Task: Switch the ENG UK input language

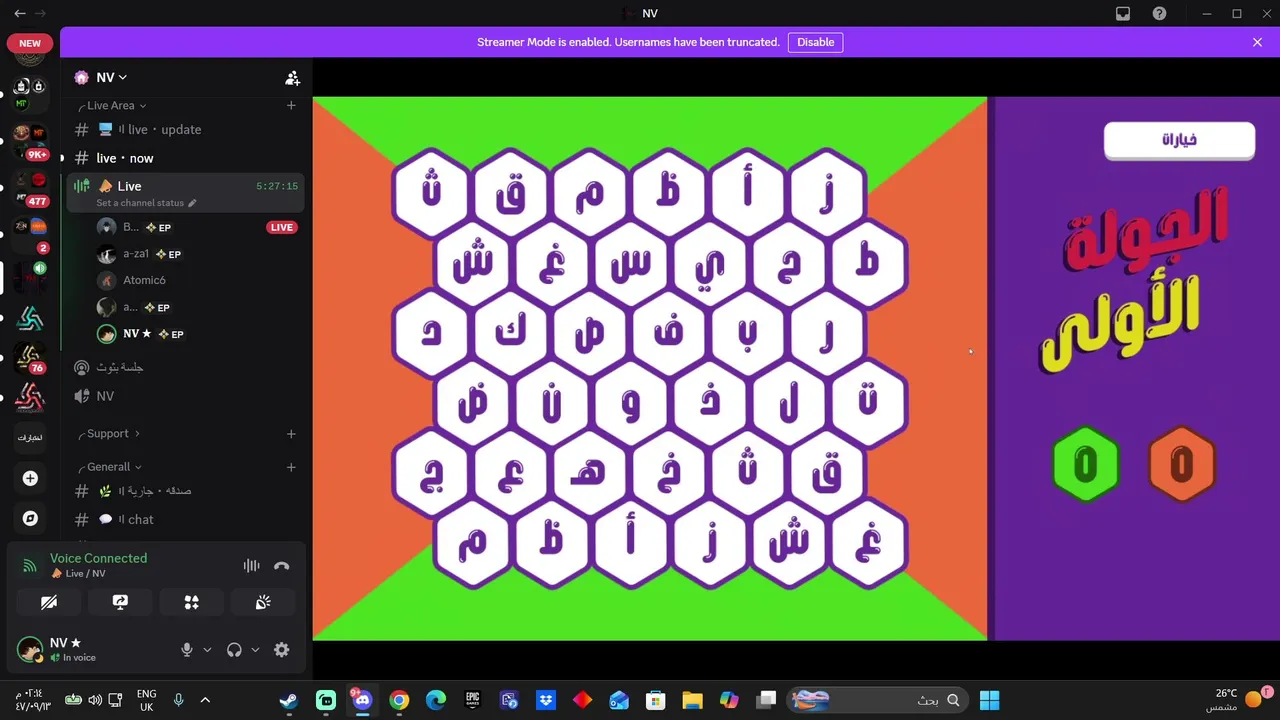Action: pos(146,700)
